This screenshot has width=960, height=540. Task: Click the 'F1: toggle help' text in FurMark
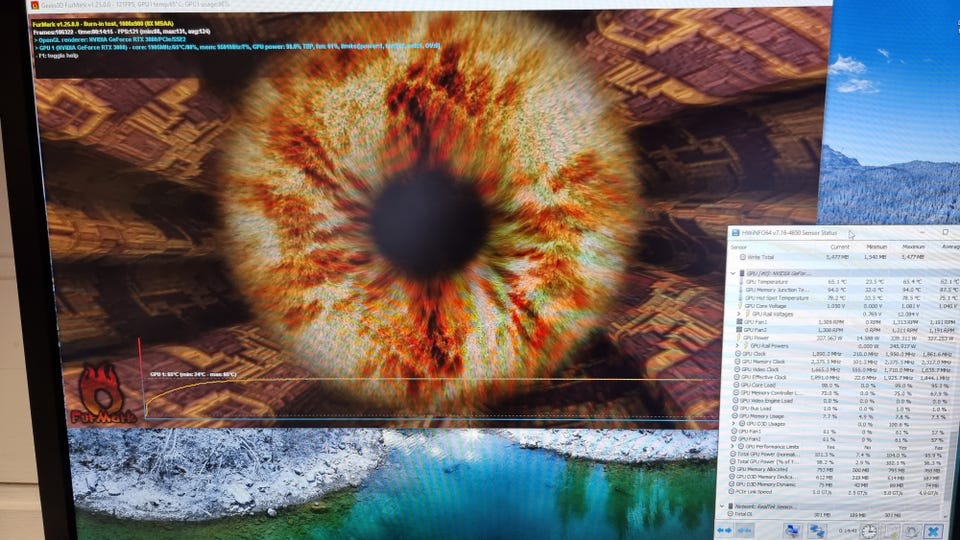(58, 56)
